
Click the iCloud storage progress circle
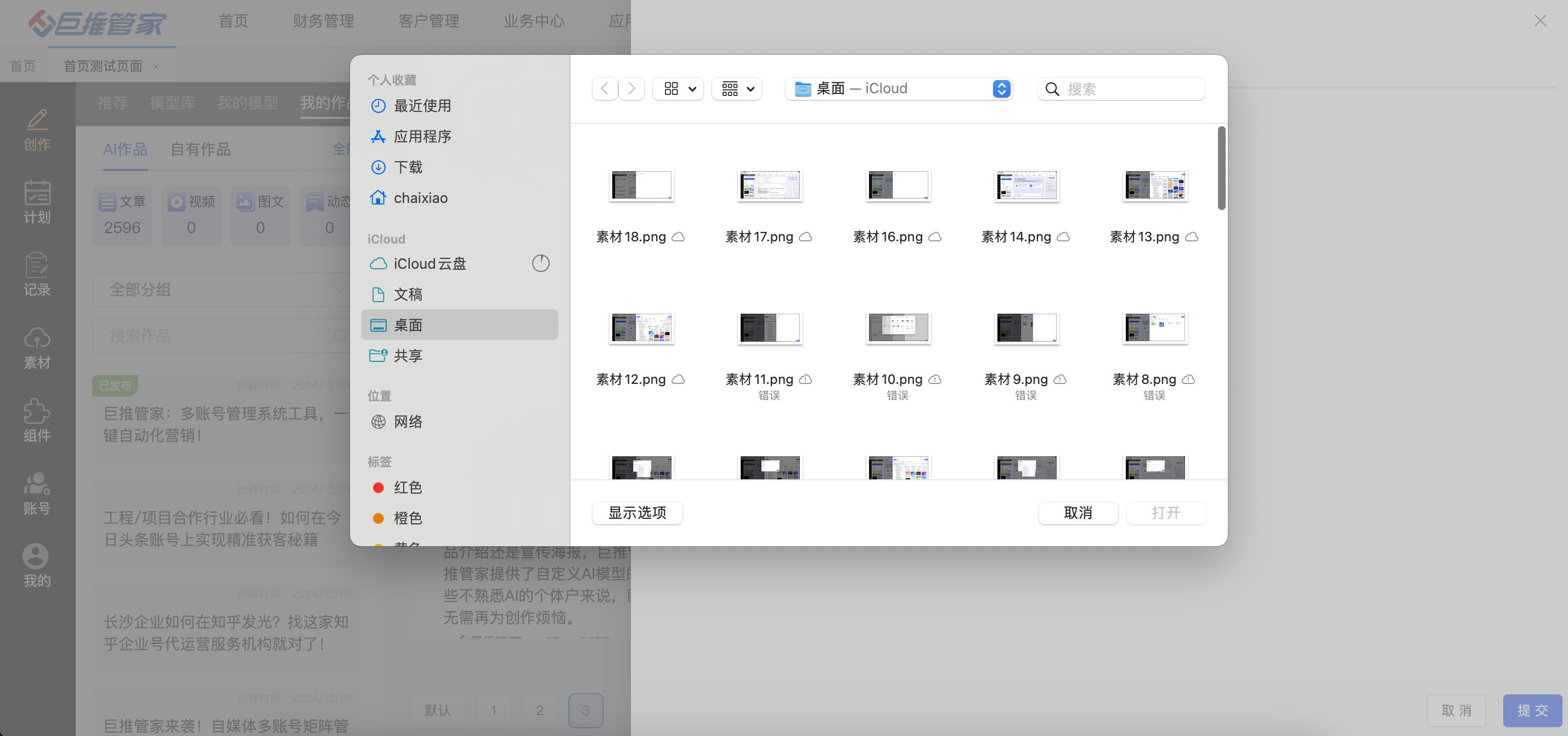(x=540, y=263)
